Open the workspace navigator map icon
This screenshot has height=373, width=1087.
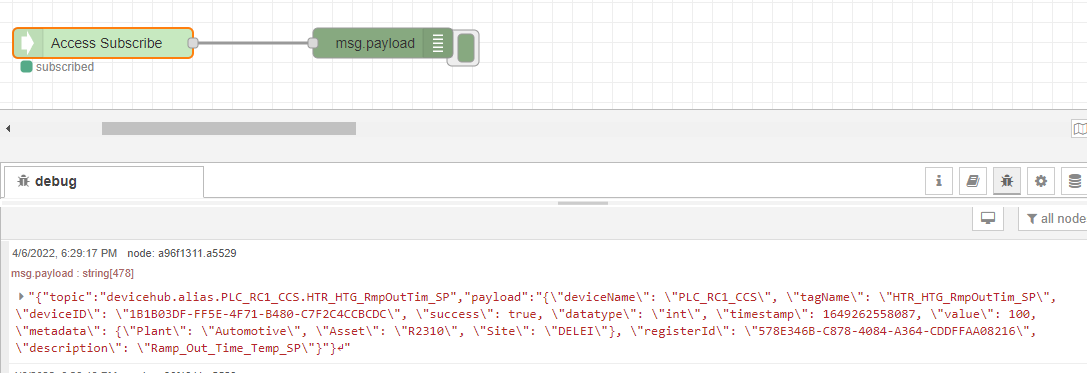[1079, 128]
